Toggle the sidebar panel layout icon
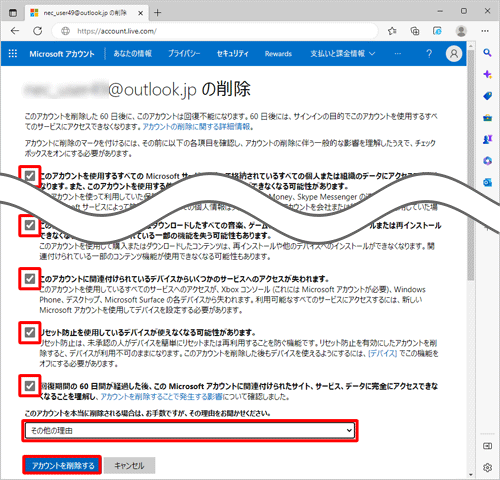This screenshot has width=500, height=480. point(487,446)
